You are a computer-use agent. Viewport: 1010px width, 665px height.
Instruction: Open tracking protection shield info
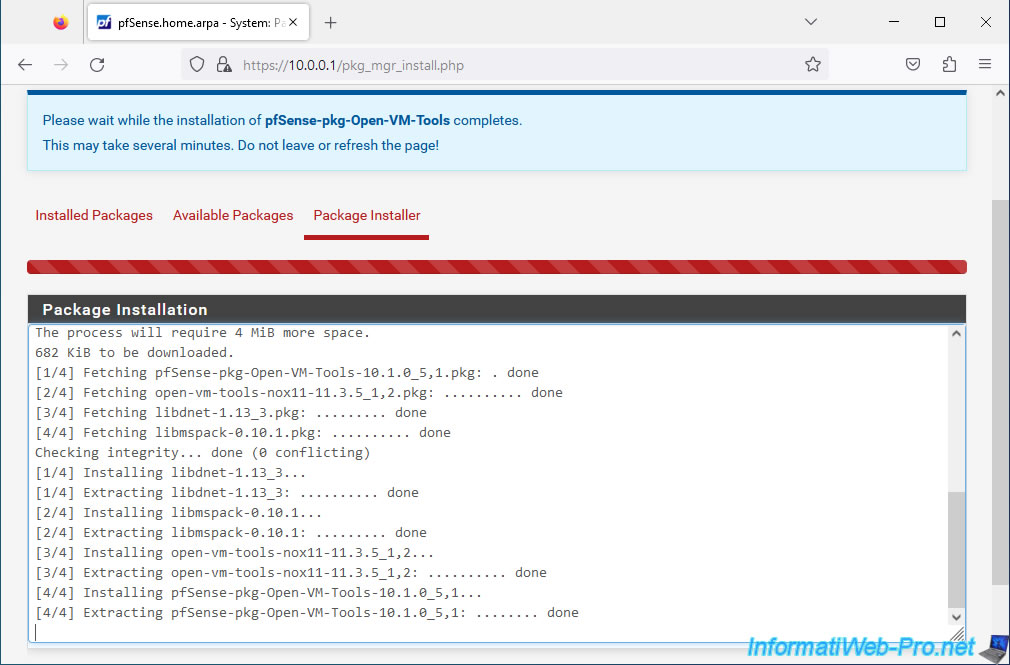coord(197,64)
